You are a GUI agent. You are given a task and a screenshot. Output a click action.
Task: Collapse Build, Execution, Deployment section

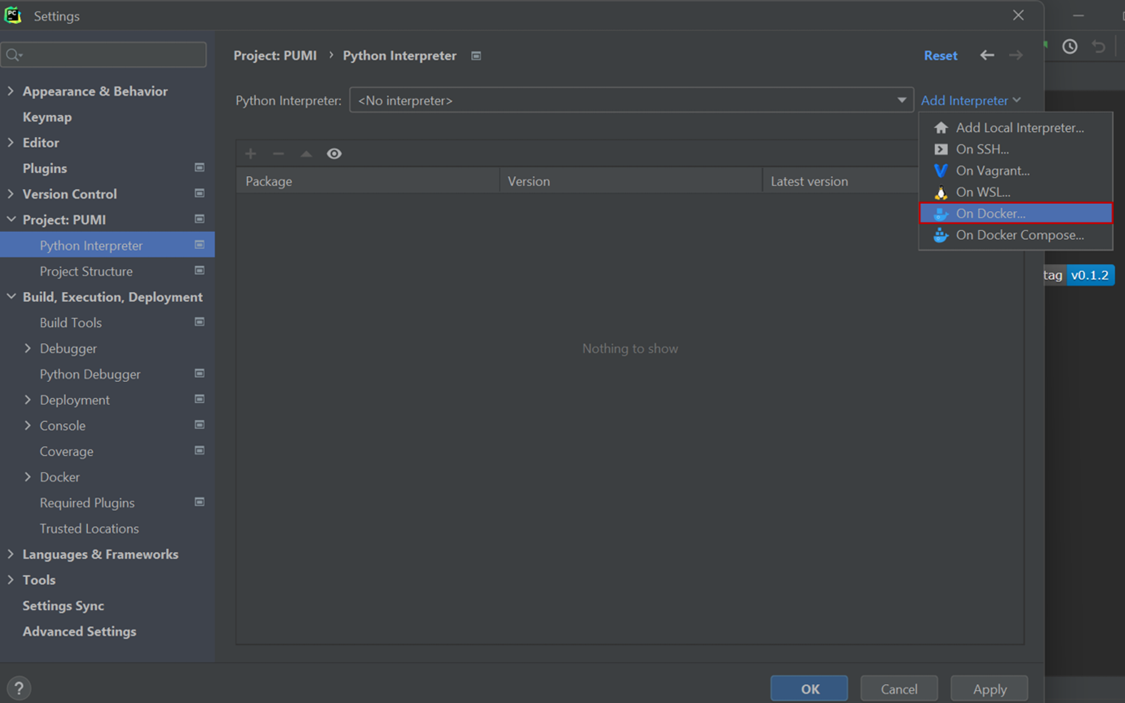click(11, 297)
